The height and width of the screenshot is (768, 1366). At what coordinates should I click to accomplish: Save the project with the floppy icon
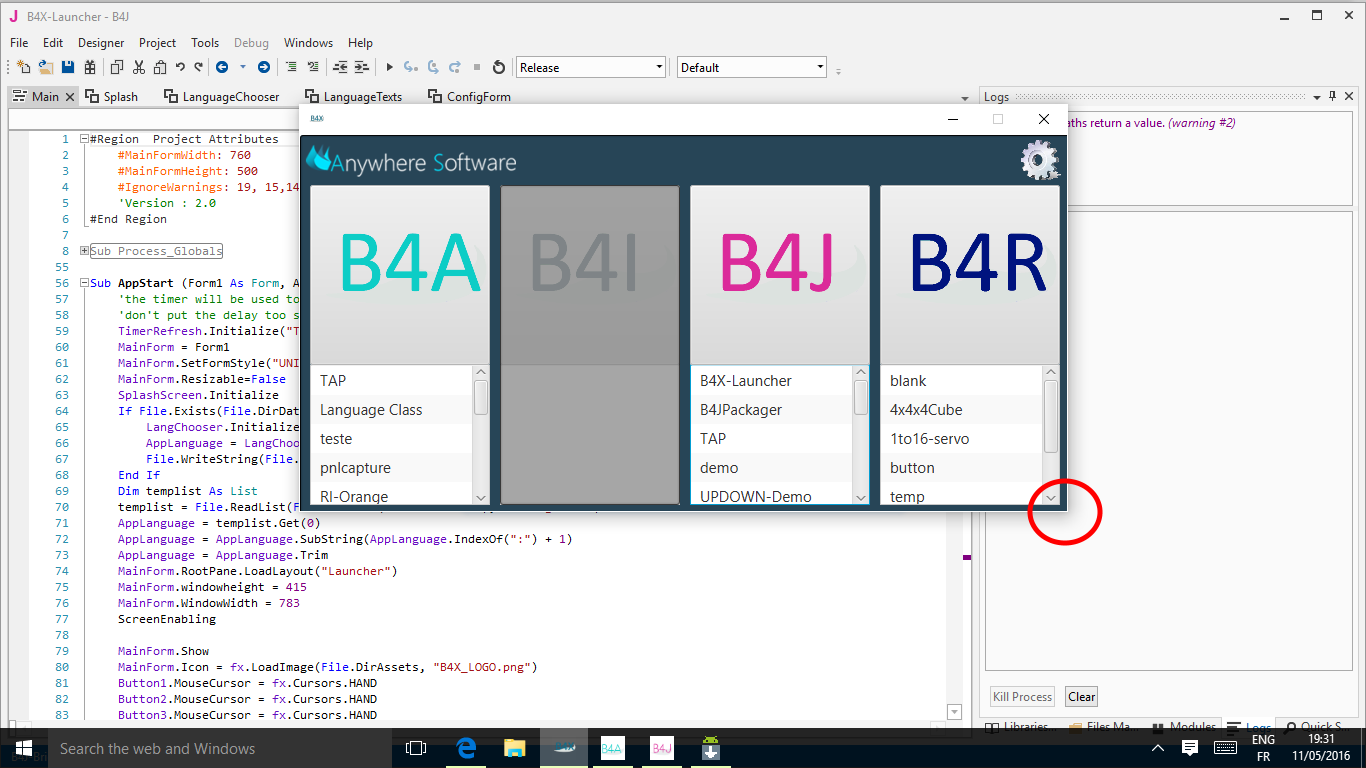point(68,67)
